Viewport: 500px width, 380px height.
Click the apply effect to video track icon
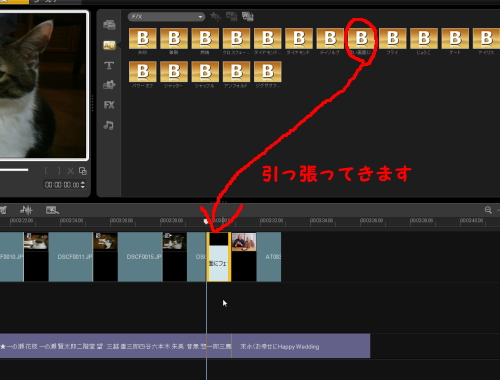coord(231,16)
